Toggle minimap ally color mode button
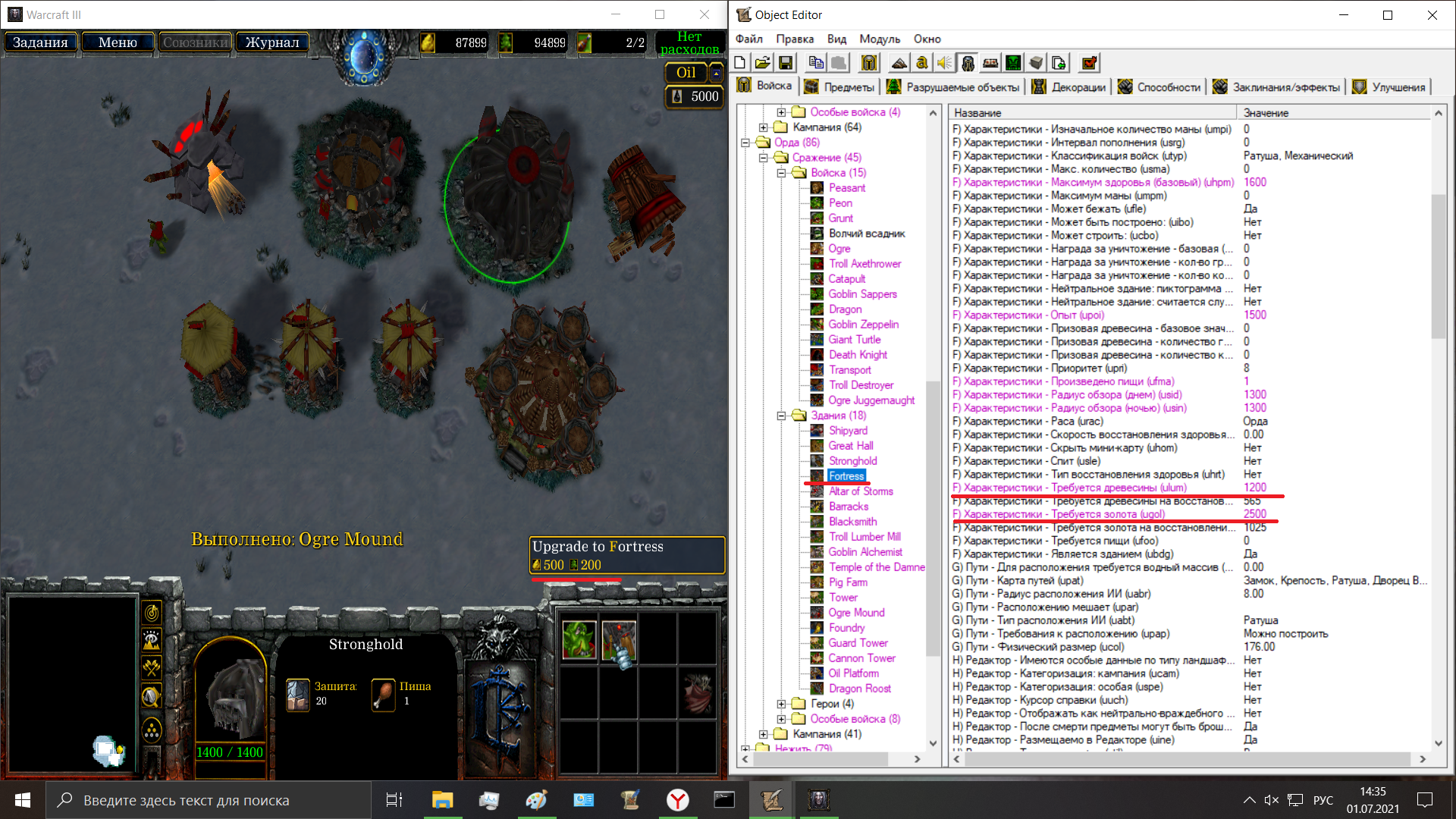 152,667
